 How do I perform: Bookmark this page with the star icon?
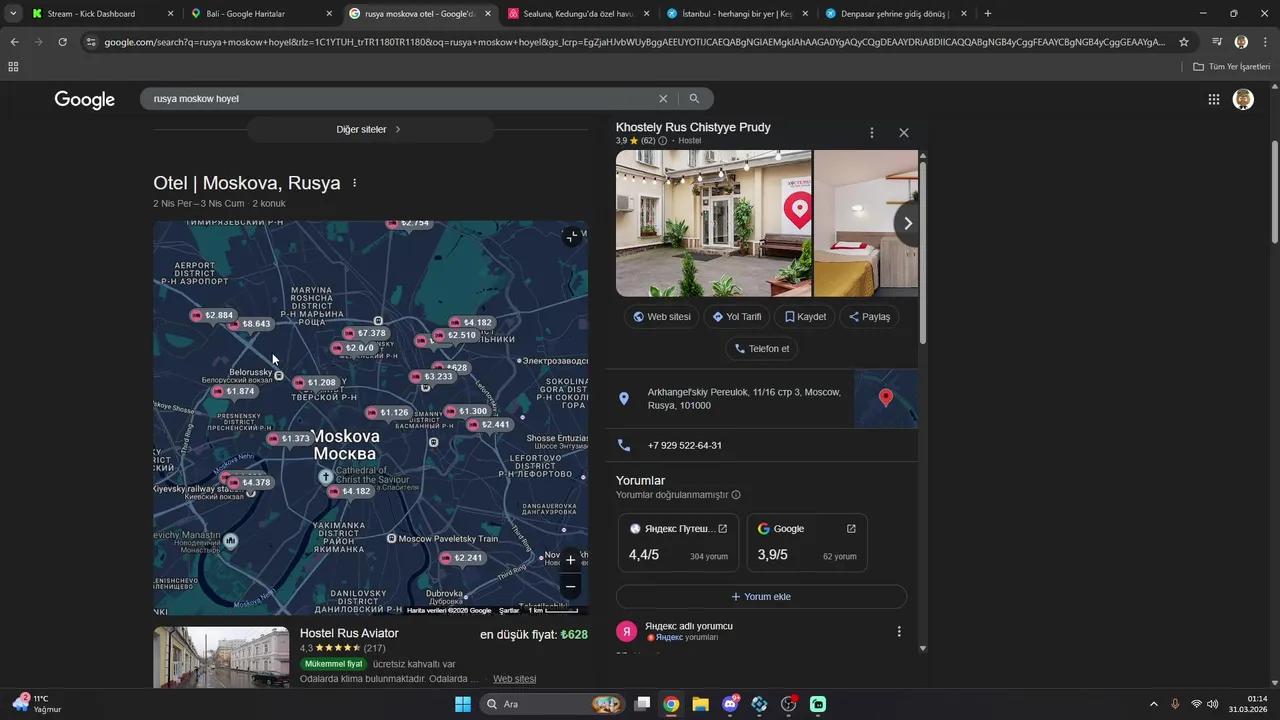1184,42
